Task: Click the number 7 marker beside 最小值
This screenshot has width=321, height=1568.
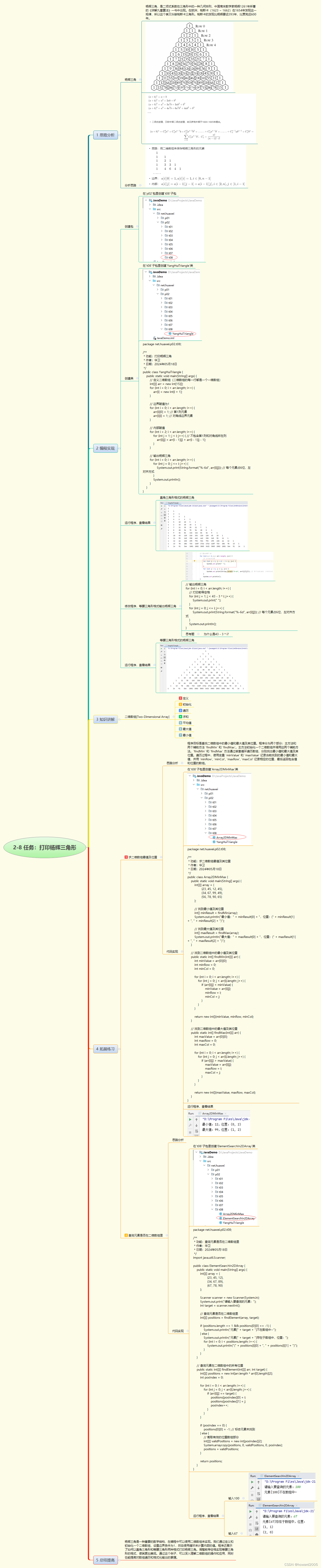Action: pyautogui.click(x=180, y=735)
